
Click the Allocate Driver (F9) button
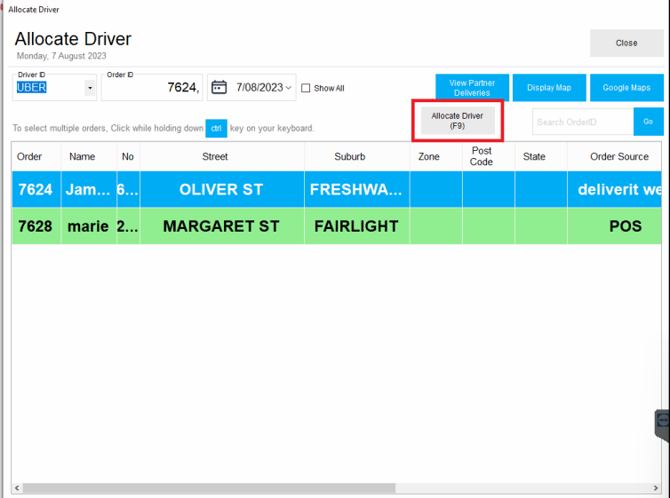[x=456, y=121]
